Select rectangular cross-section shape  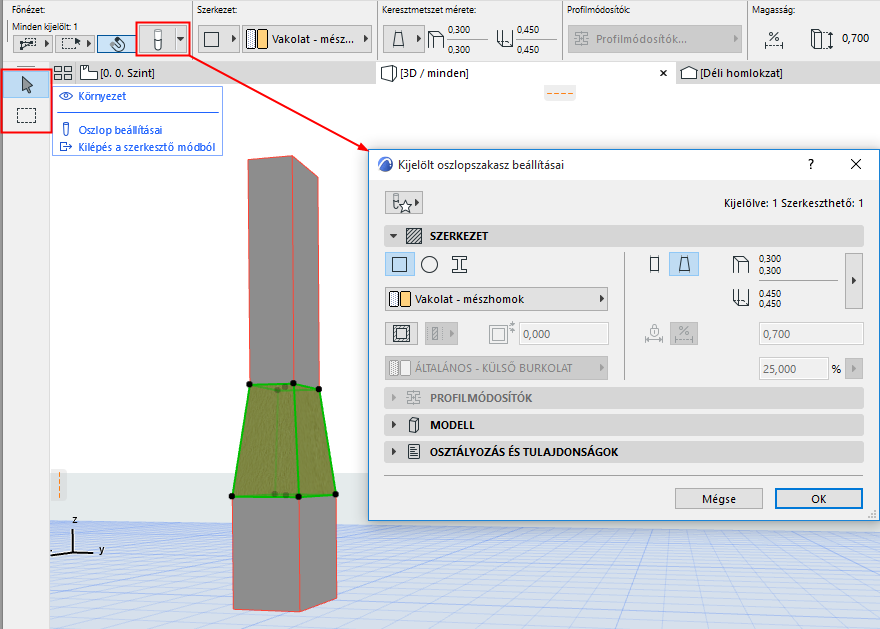coord(400,265)
